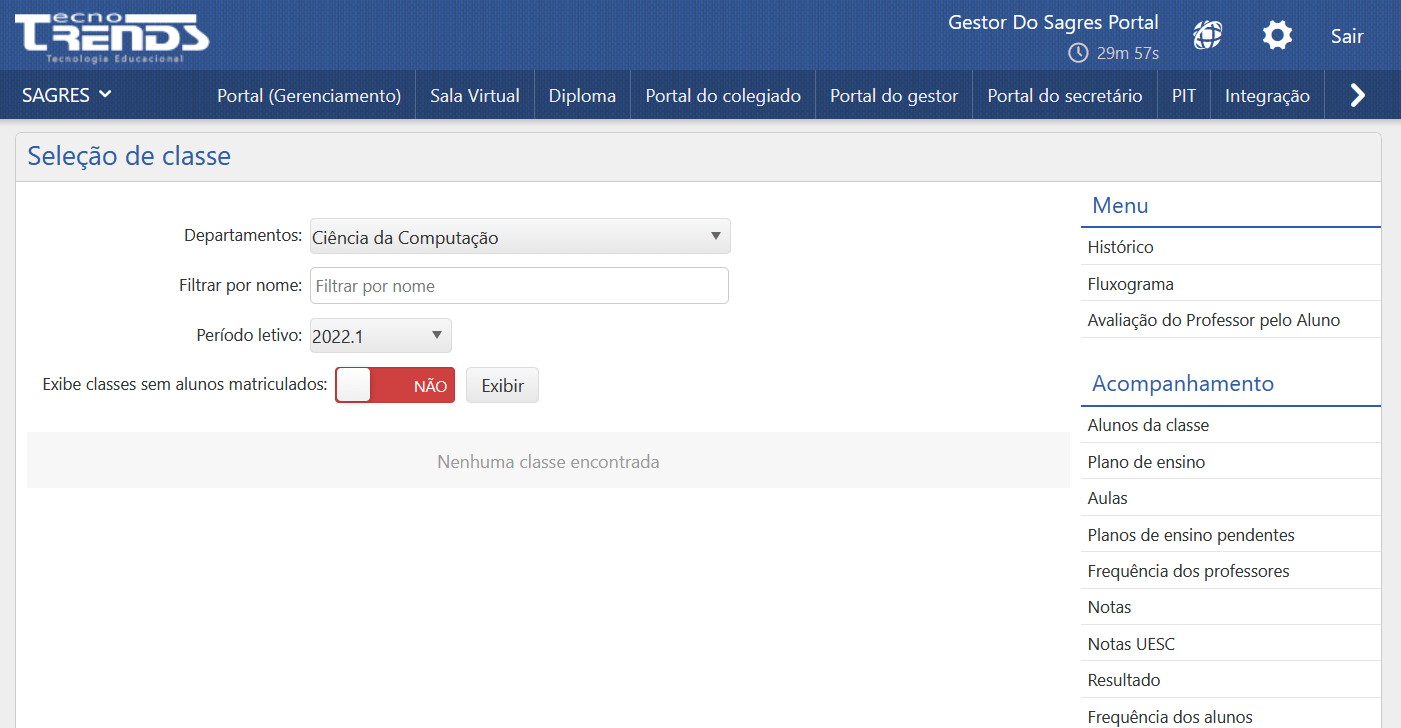
Task: Click the right arrow chevron in the navigation bar
Action: point(1357,95)
